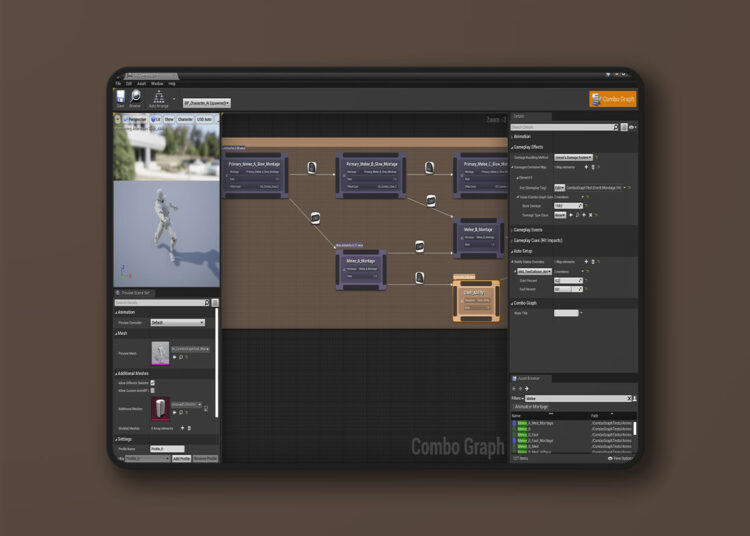Image resolution: width=750 pixels, height=536 pixels.
Task: Click the orange Combo Graph button
Action: coord(612,99)
